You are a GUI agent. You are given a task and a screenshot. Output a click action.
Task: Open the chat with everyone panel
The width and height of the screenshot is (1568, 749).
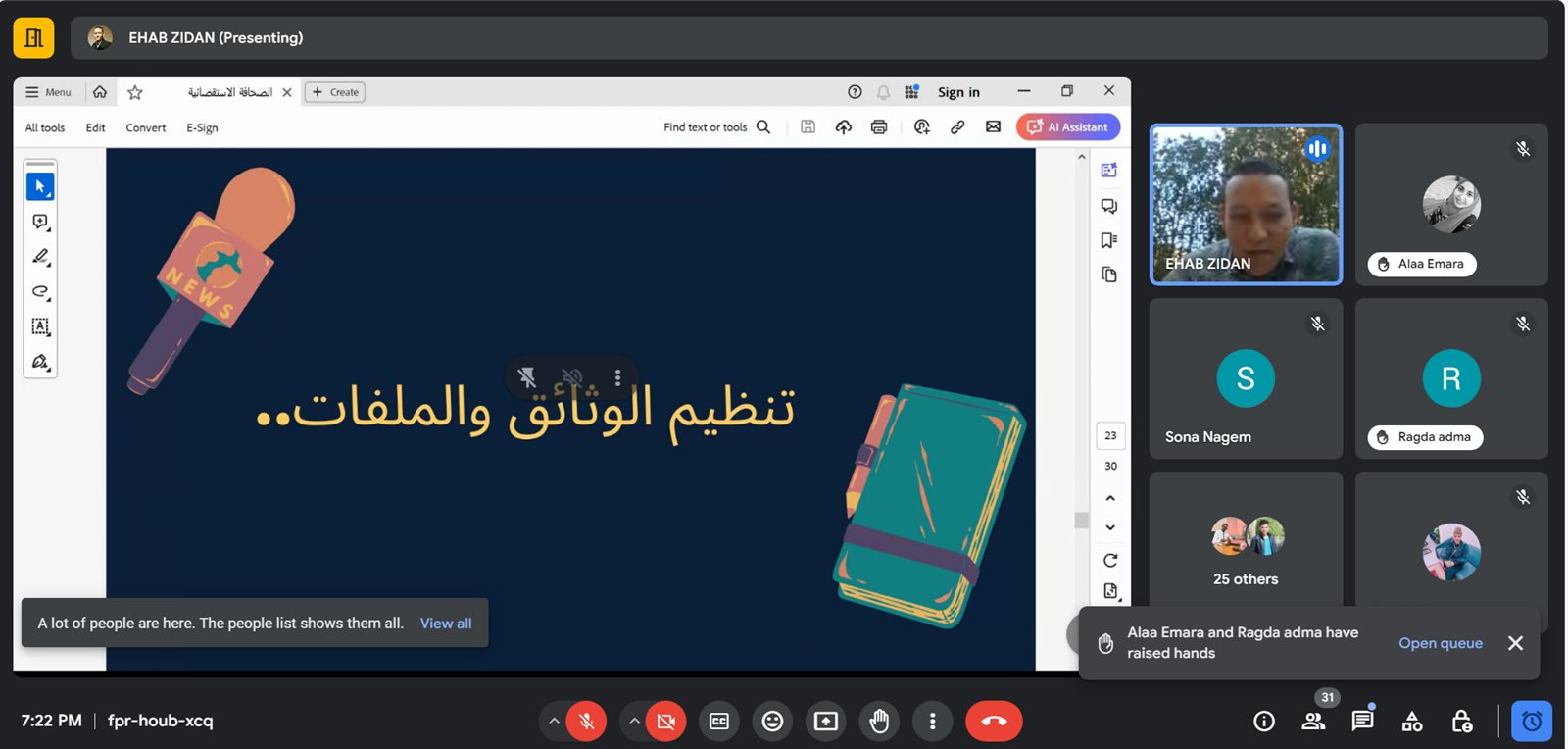1362,722
